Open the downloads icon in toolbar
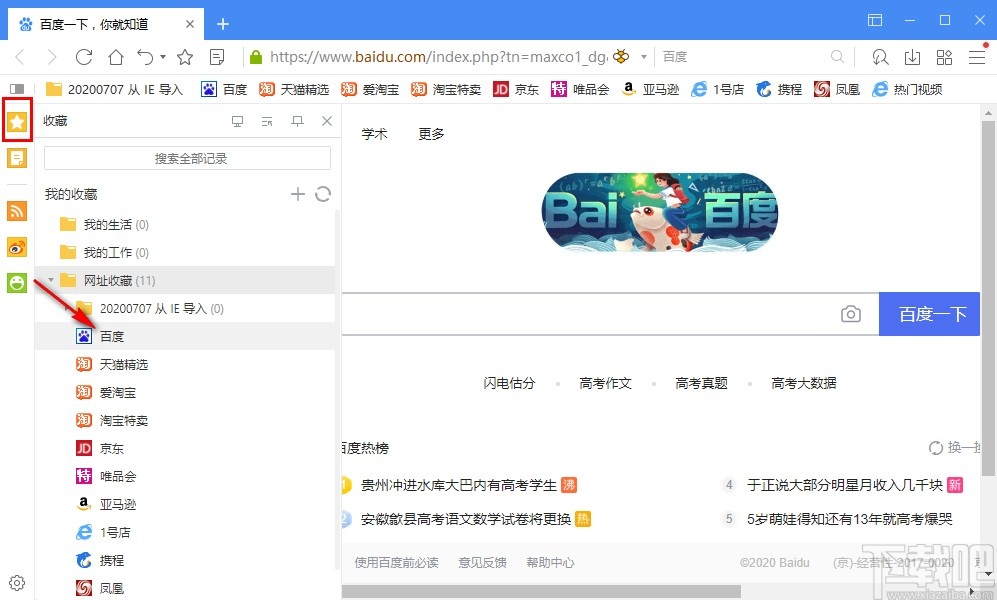997x600 pixels. tap(912, 57)
